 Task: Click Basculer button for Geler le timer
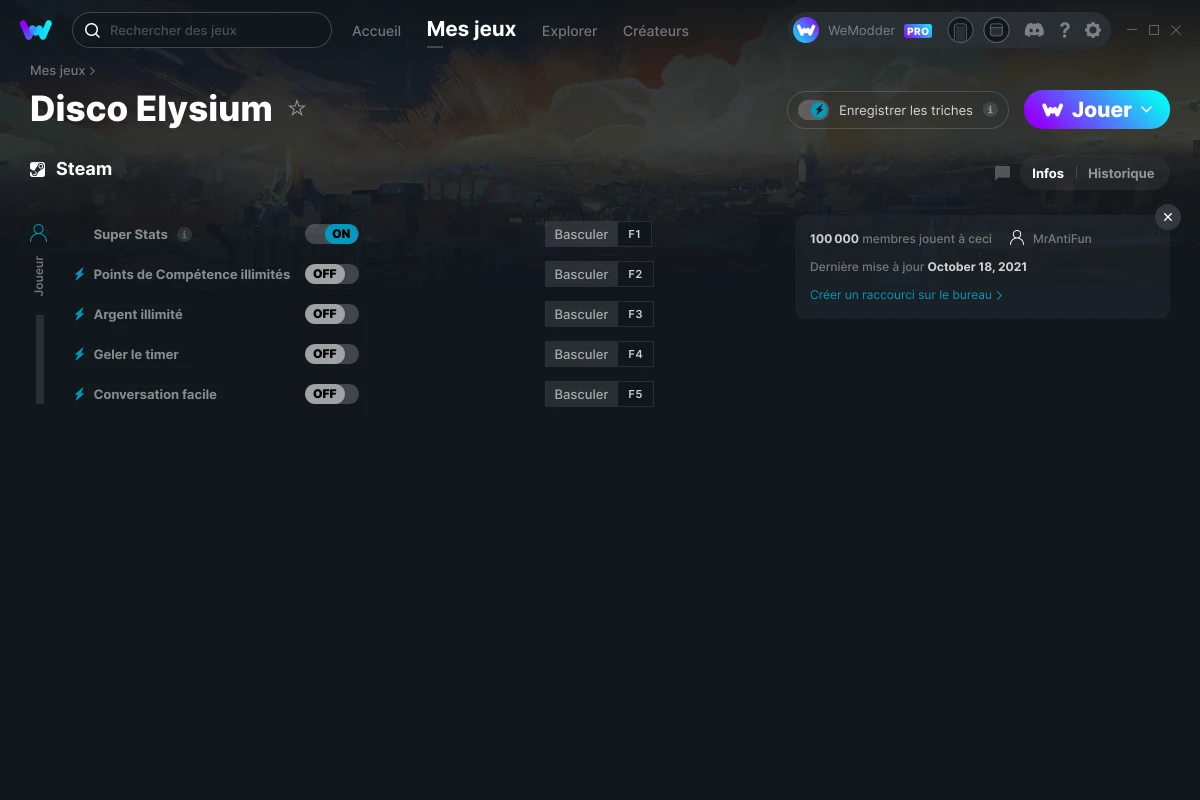coord(581,354)
